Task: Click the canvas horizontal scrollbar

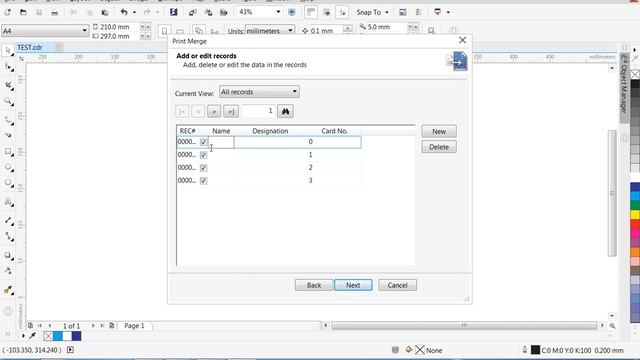Action: click(464, 325)
